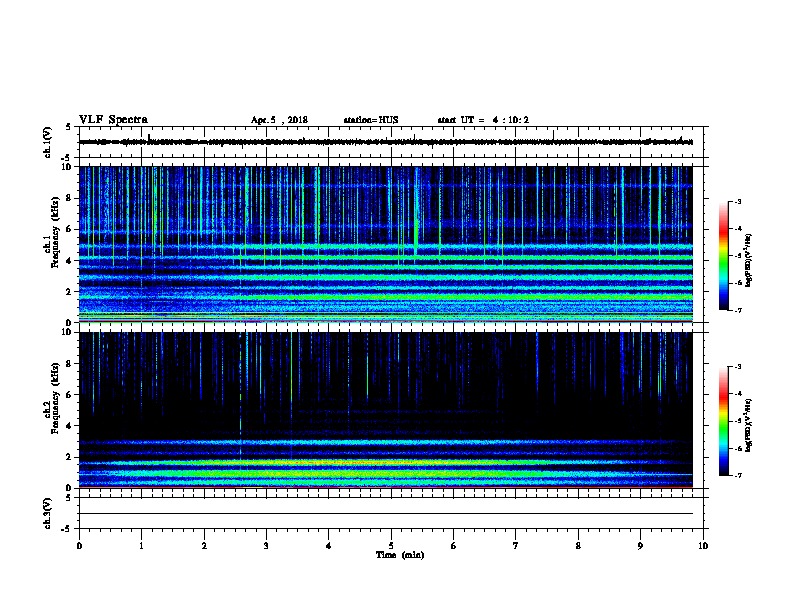Click the ch.1 color bar legend title
Image resolution: width=792 pixels, height=612 pixels.
point(749,260)
